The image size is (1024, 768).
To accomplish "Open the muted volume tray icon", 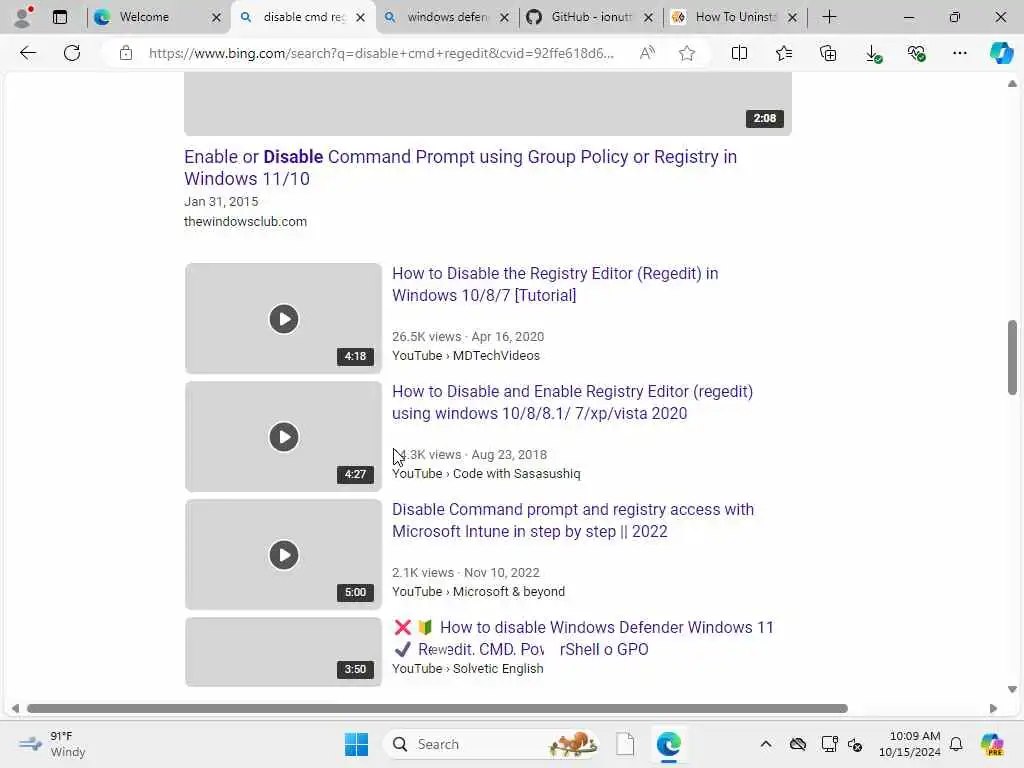I will click(x=855, y=744).
